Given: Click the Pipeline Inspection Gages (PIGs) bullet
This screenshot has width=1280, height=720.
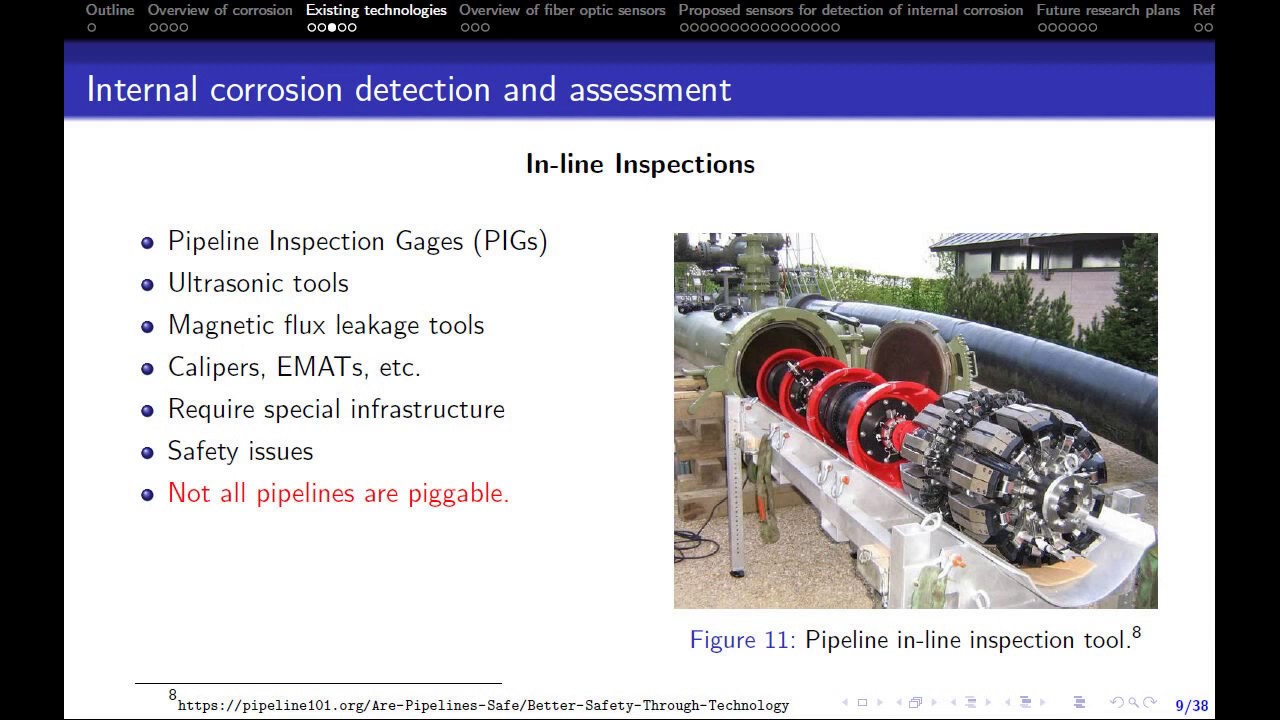Looking at the screenshot, I should pyautogui.click(x=358, y=241).
